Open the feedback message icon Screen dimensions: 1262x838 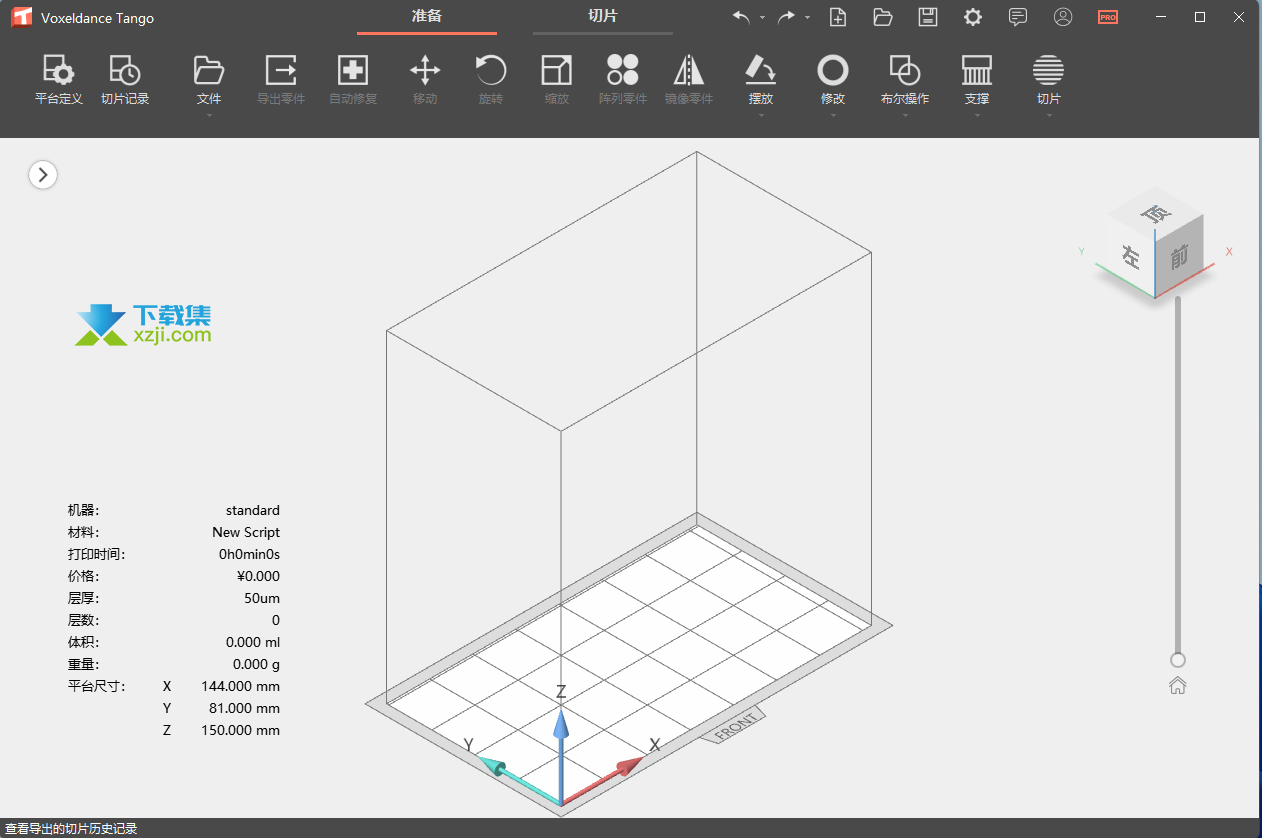(x=1018, y=17)
